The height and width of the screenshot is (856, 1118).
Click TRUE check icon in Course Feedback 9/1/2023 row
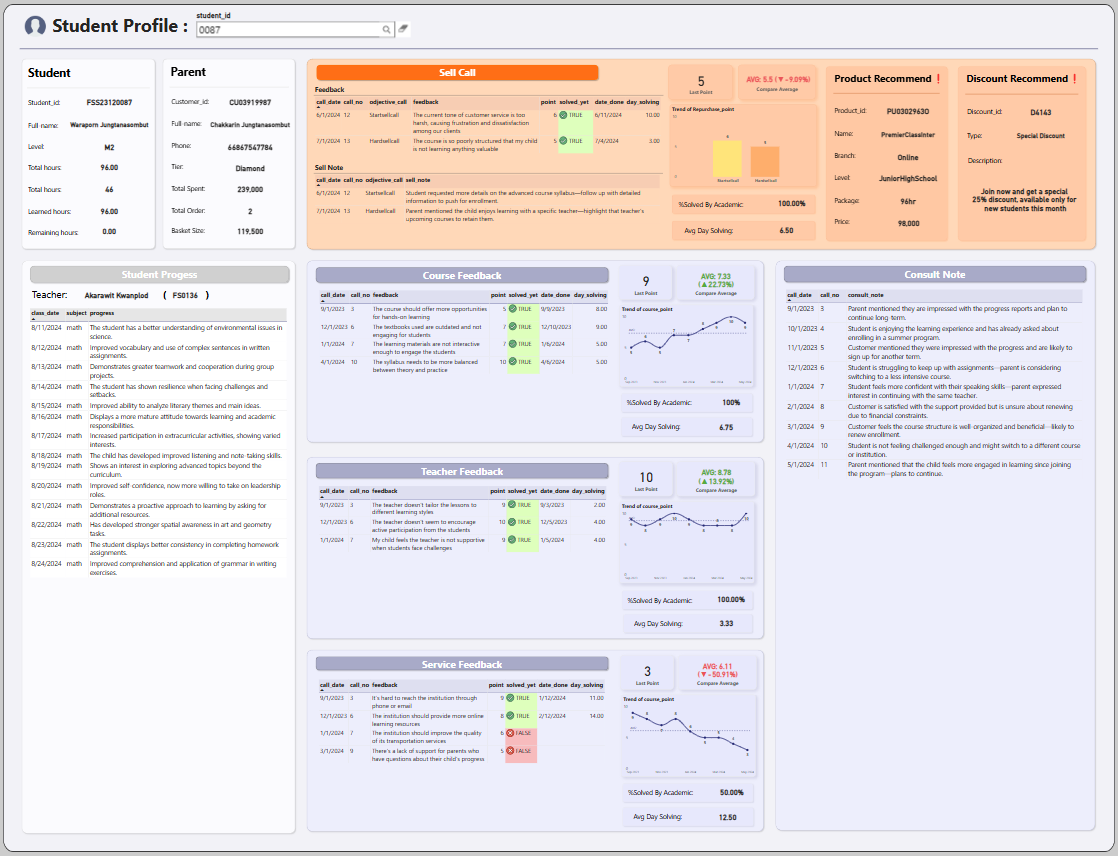[x=512, y=309]
